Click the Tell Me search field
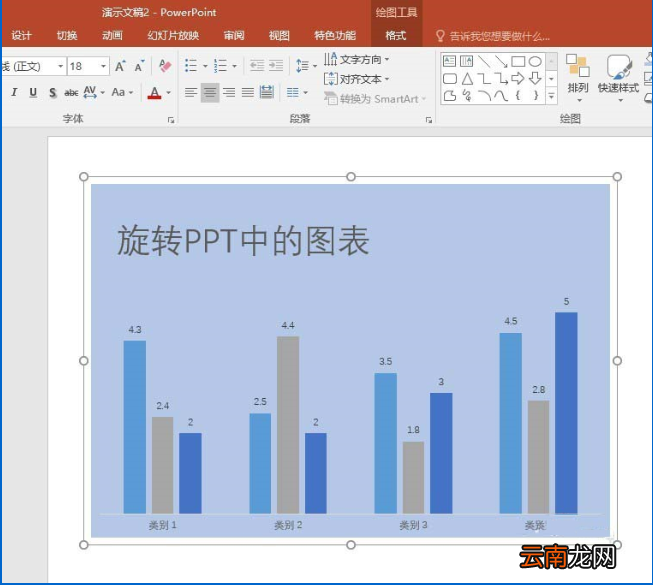This screenshot has width=653, height=585. (499, 36)
